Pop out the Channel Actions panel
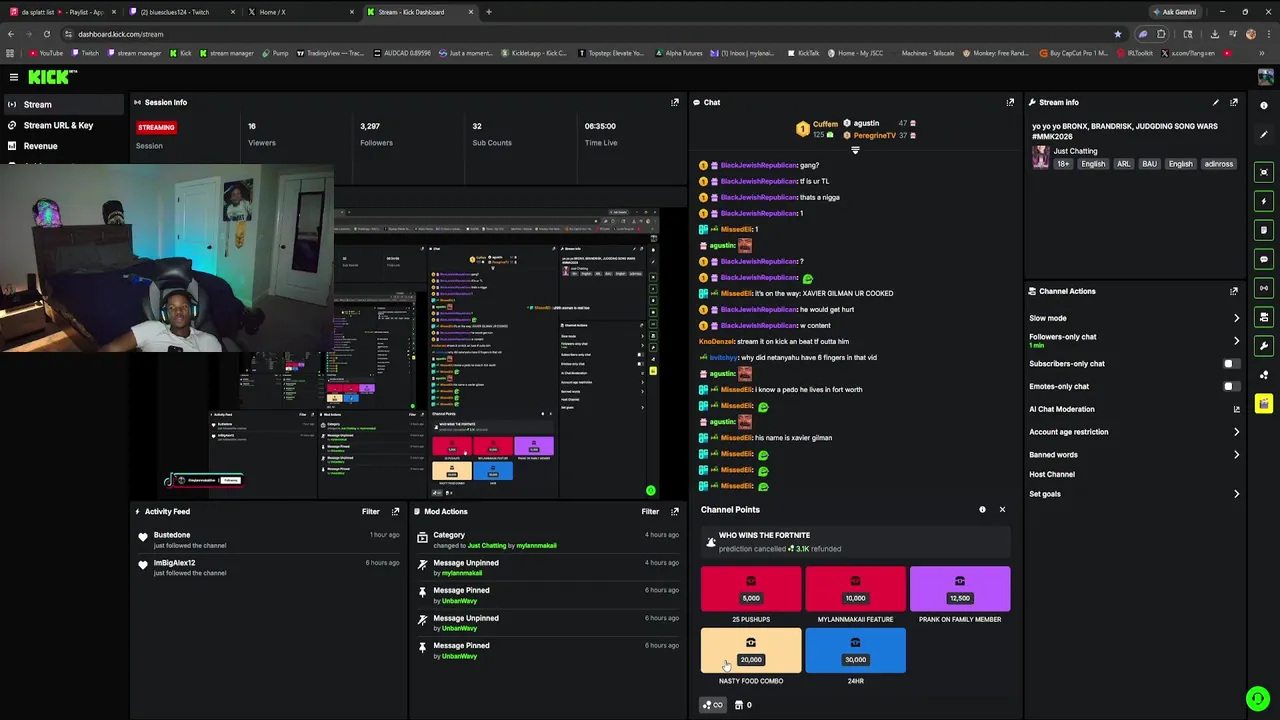This screenshot has height=720, width=1280. (1234, 291)
